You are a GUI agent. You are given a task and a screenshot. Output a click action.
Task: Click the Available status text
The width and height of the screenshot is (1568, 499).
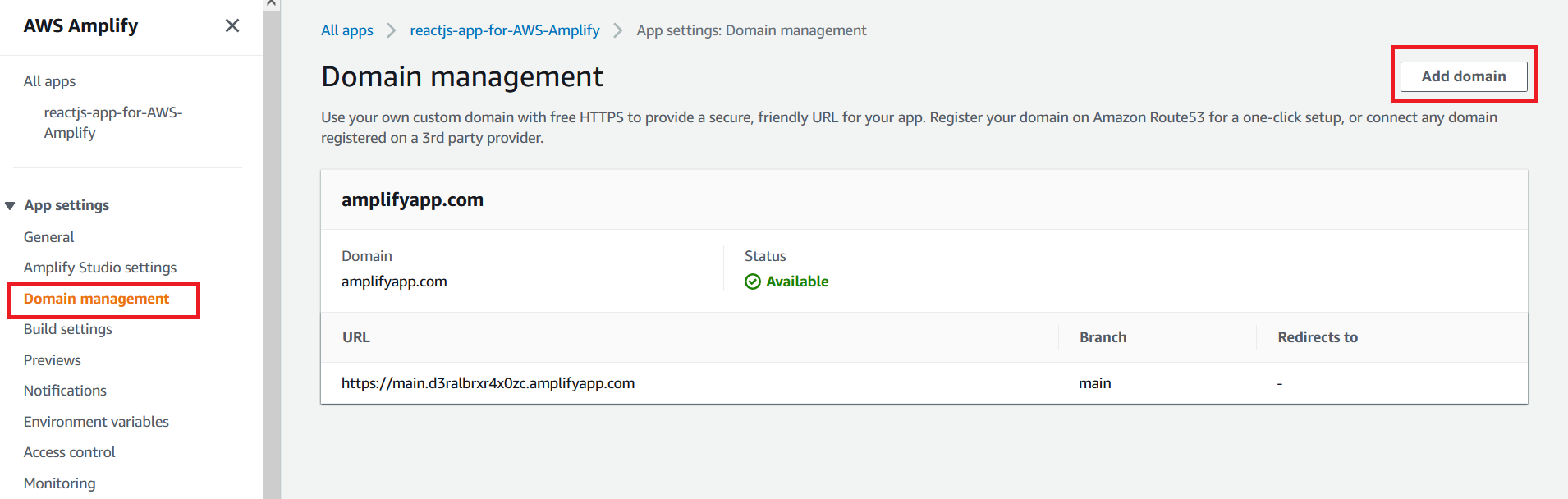click(797, 282)
